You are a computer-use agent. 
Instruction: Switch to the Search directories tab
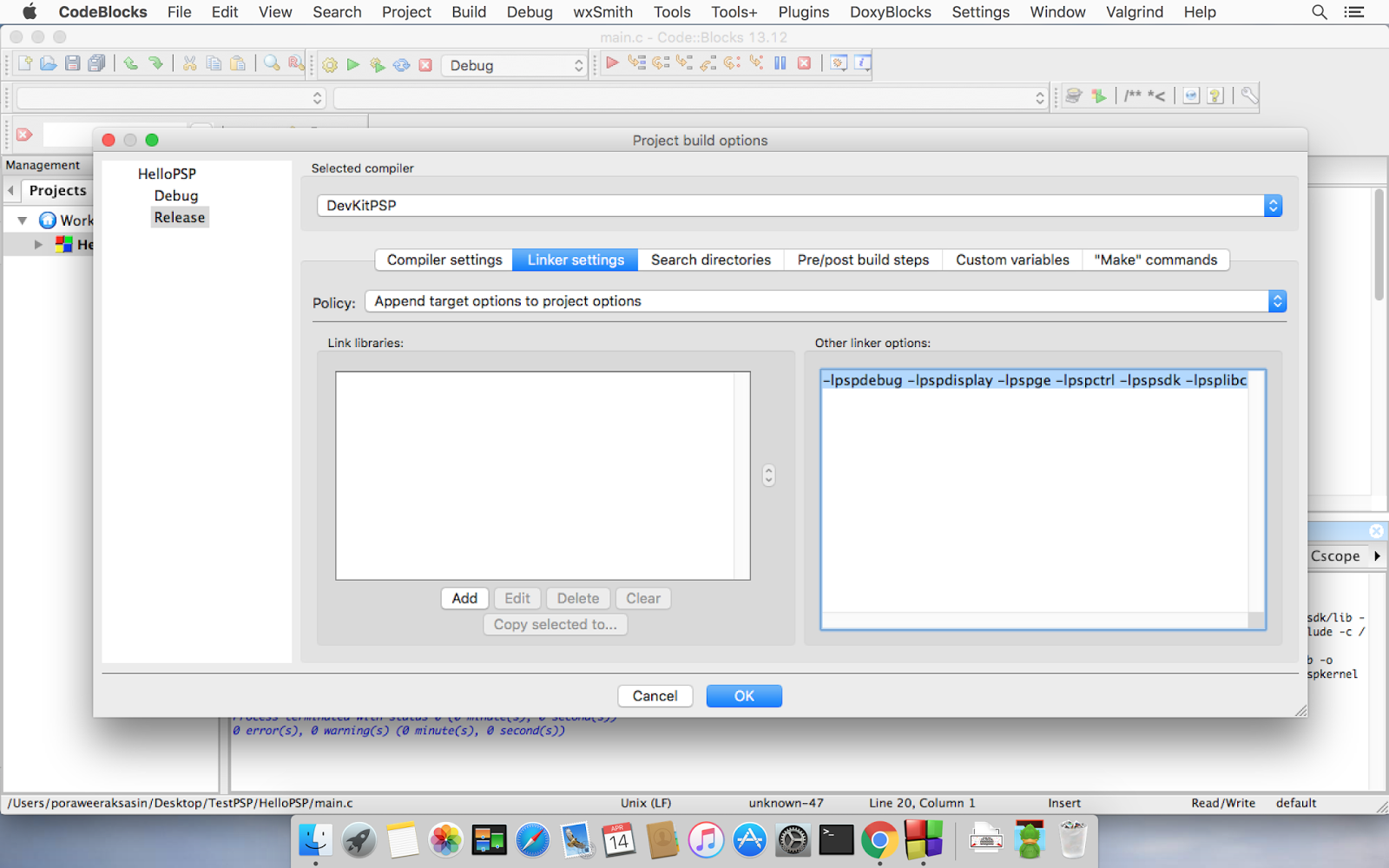click(x=711, y=260)
